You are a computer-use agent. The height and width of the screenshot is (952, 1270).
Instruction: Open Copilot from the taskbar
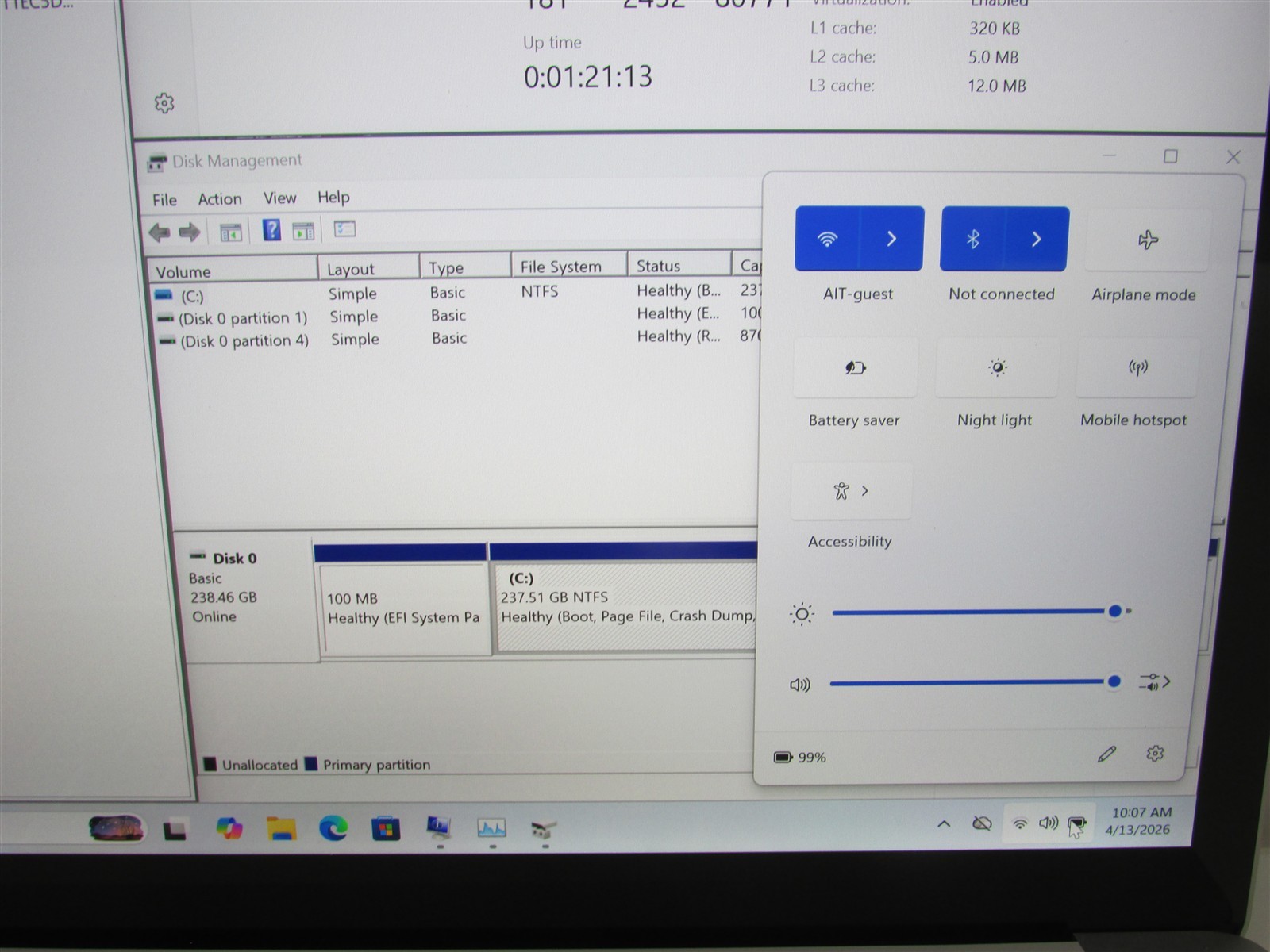click(229, 829)
